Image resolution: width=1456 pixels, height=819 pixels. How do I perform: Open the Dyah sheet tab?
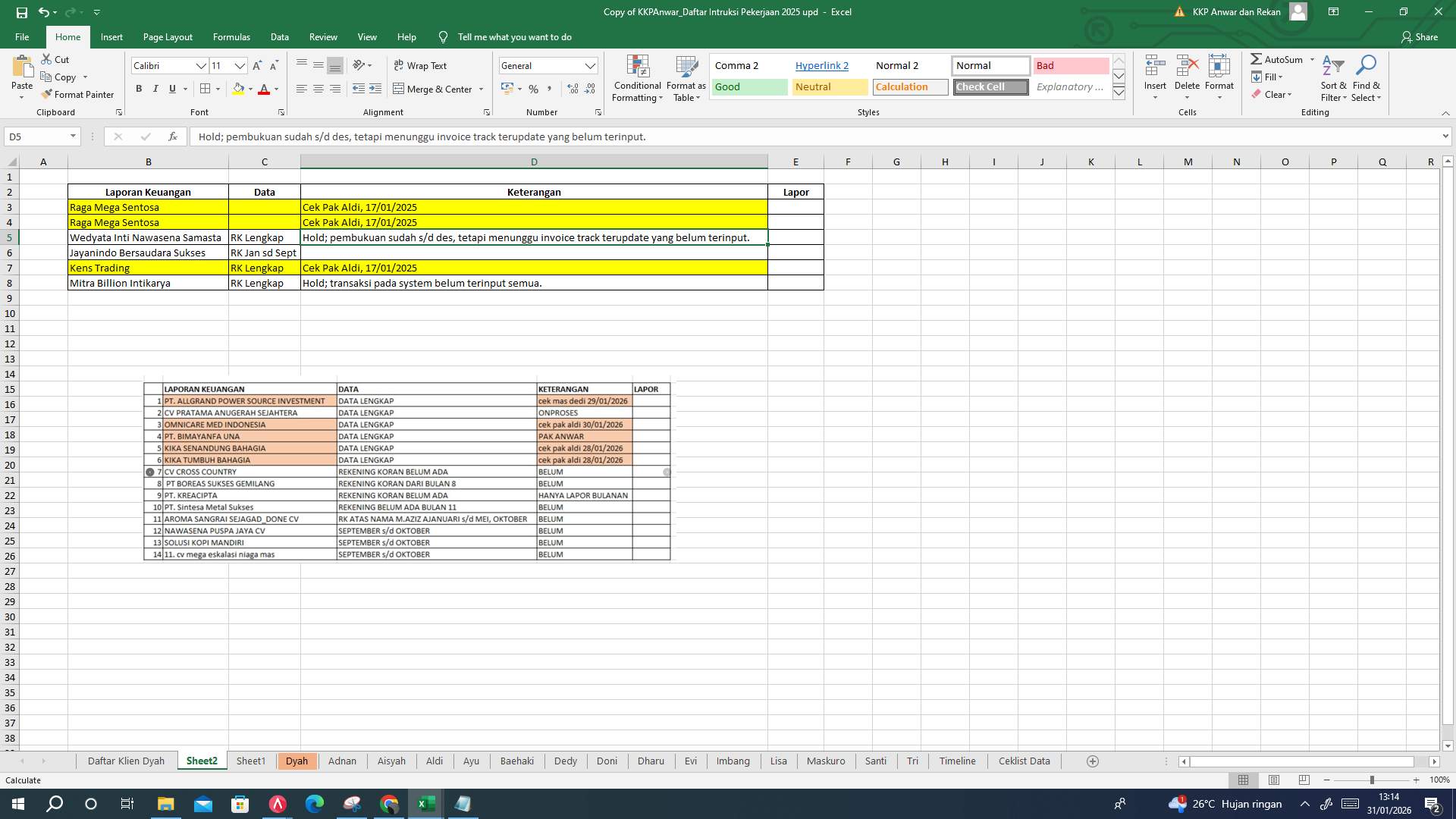coord(297,761)
